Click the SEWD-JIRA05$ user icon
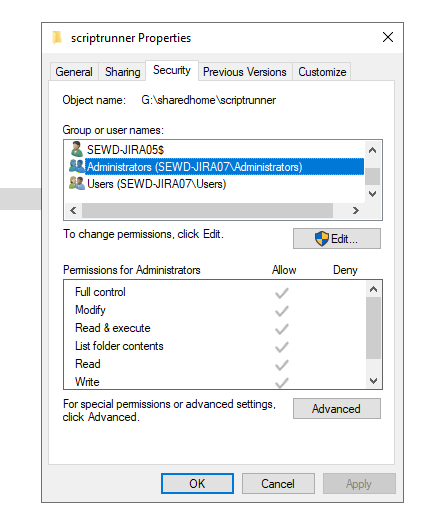Screen dimensions: 437x515 click(77, 149)
